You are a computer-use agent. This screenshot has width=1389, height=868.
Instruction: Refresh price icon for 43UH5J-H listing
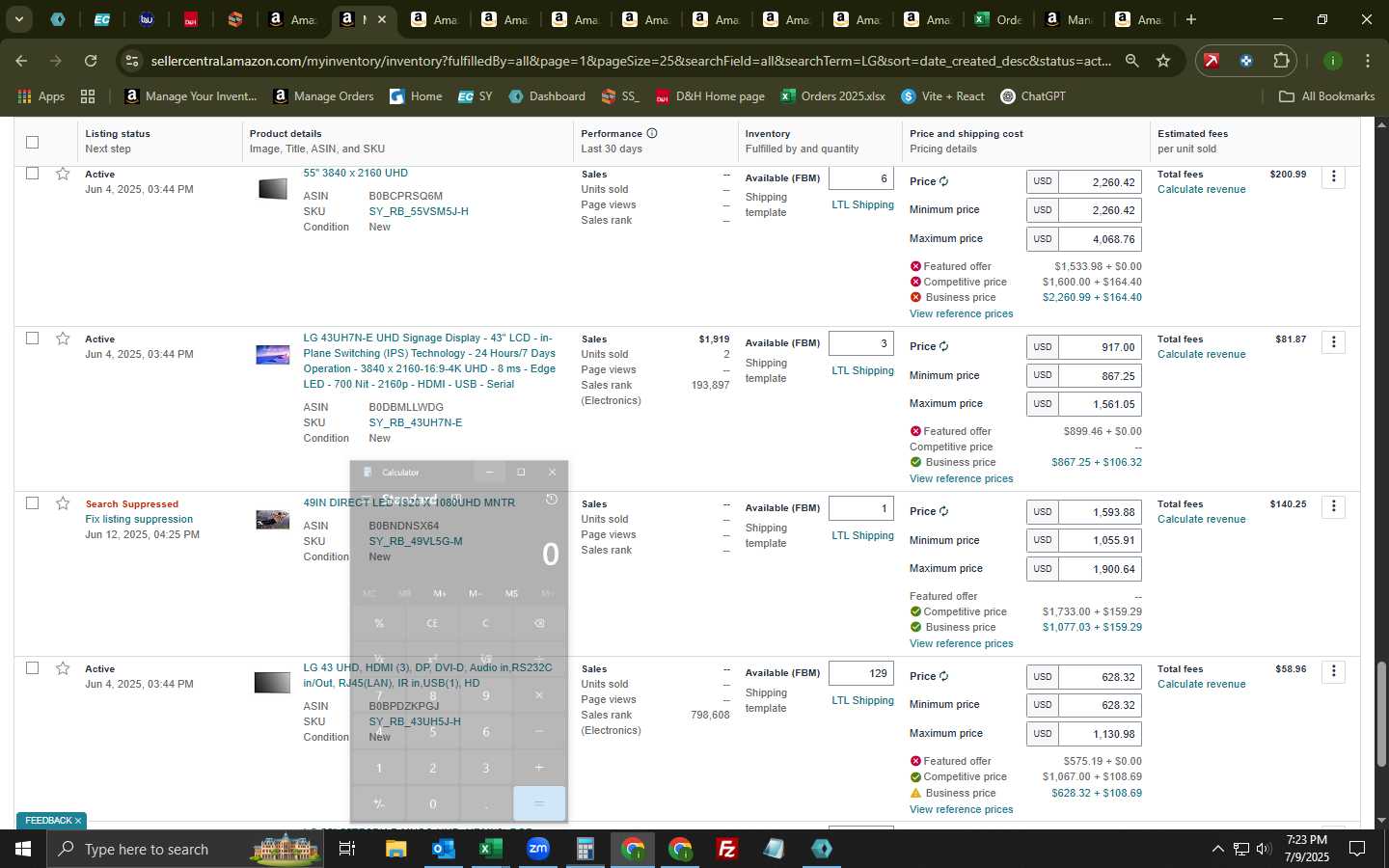point(943,676)
